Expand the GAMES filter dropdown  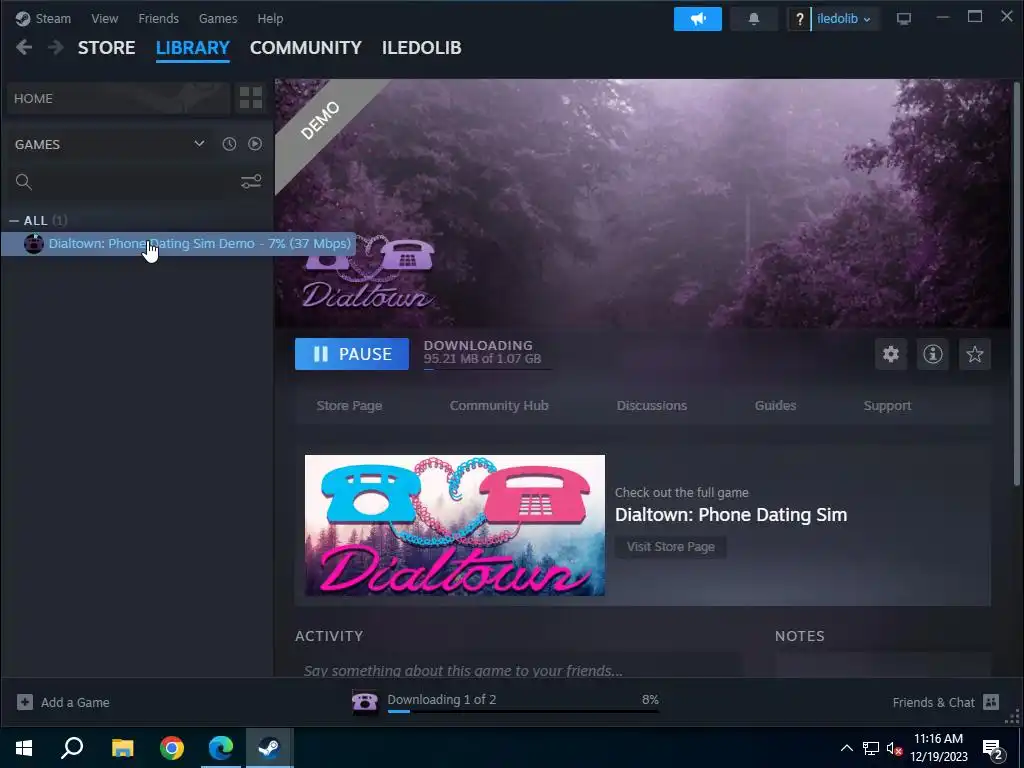tap(199, 144)
